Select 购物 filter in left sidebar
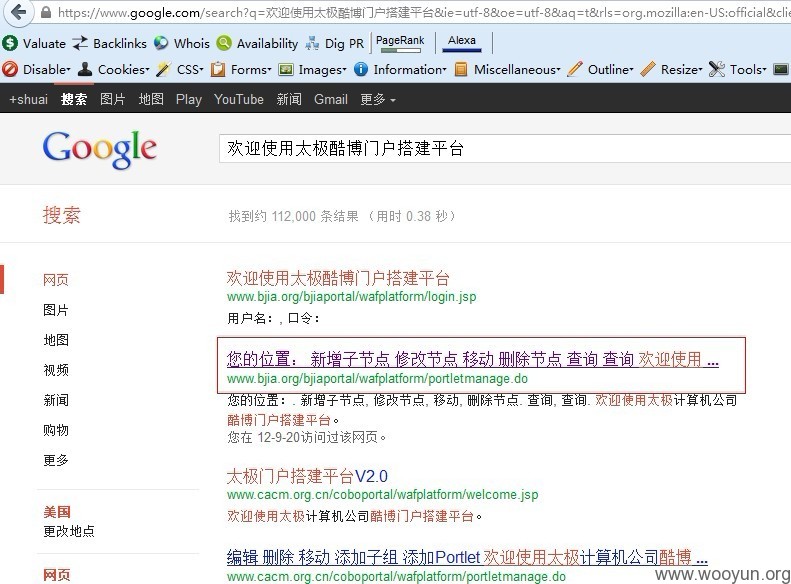 [55, 430]
